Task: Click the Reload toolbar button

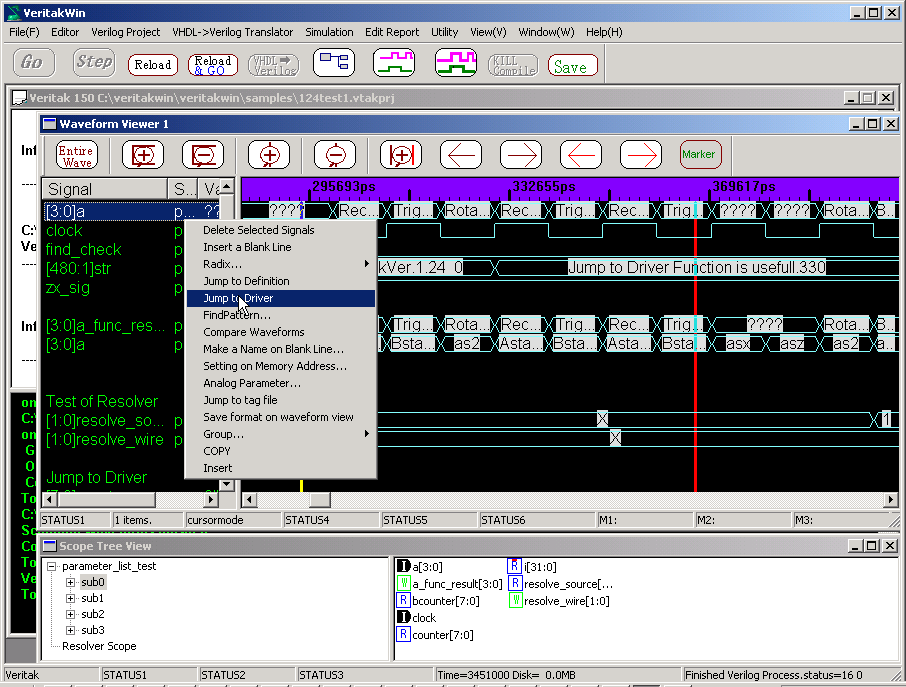Action: click(x=153, y=65)
